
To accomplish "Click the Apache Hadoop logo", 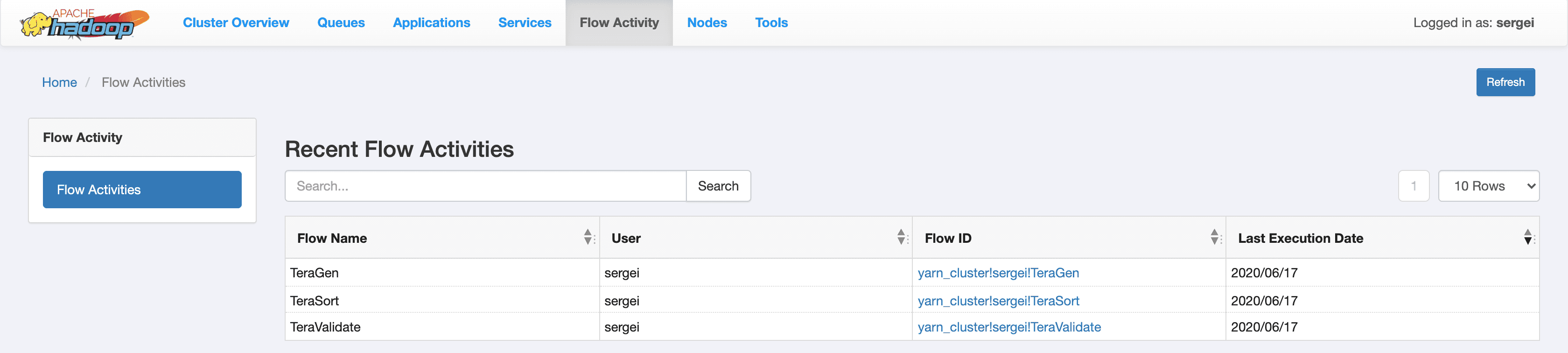I will 84,24.
